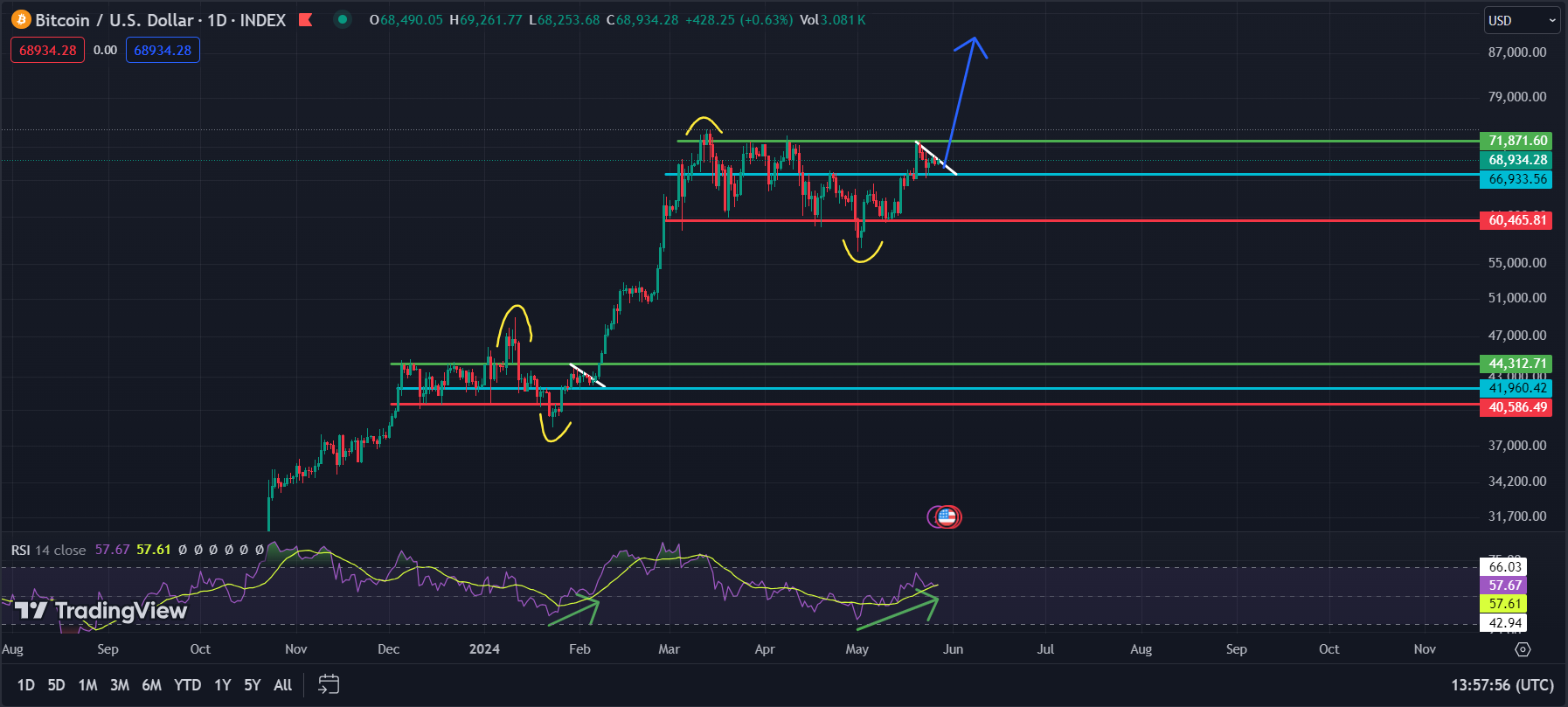The image size is (1568, 707).
Task: Click the green 71,871.60 price label
Action: 1516,141
